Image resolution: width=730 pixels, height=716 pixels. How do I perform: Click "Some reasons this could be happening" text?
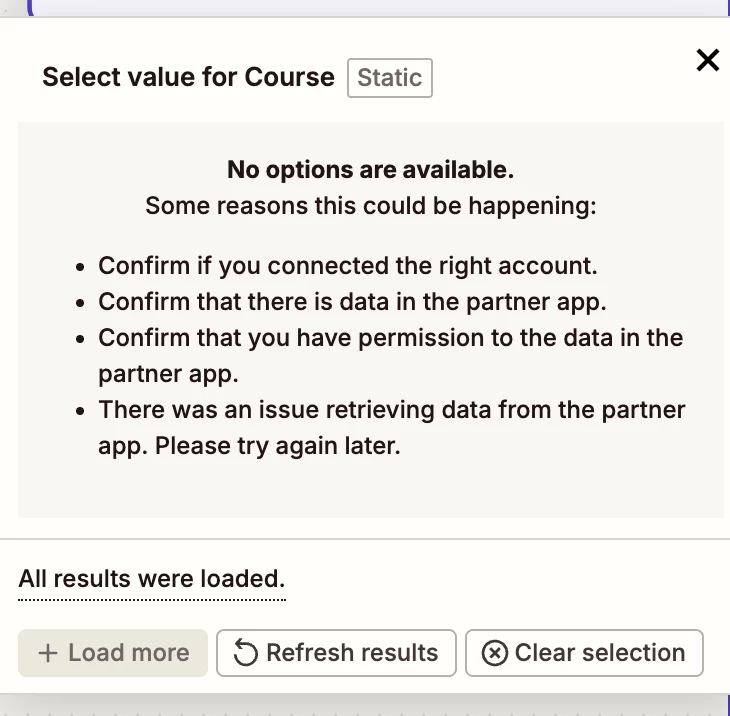pos(371,205)
